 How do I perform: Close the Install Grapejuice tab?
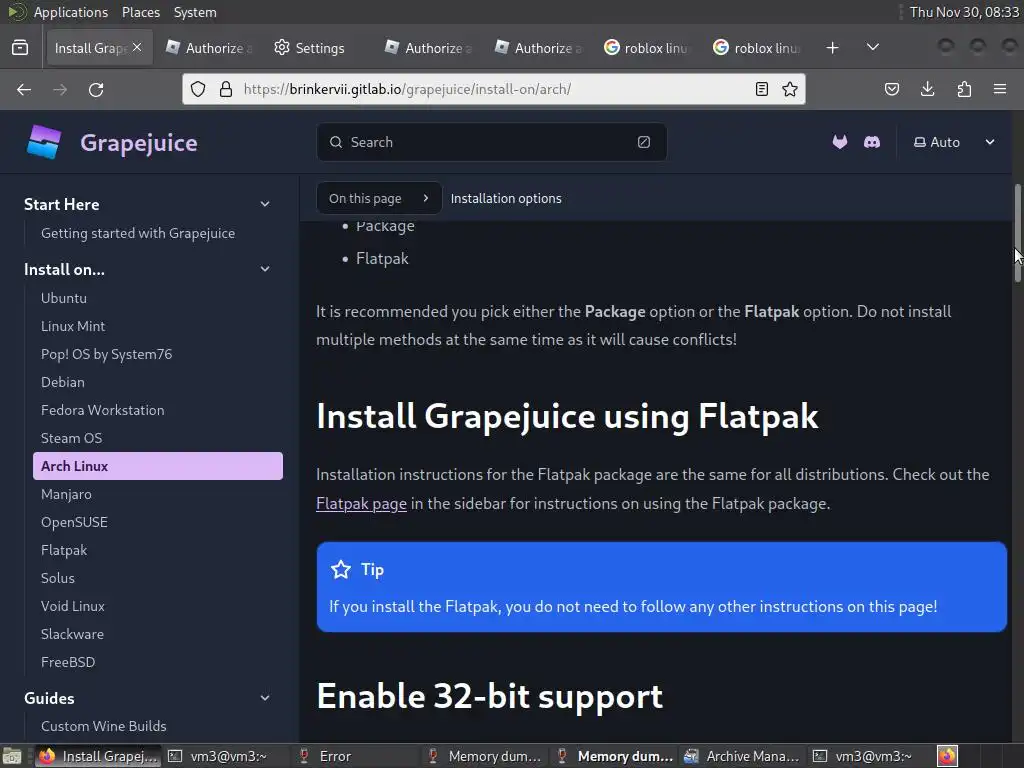click(x=136, y=47)
